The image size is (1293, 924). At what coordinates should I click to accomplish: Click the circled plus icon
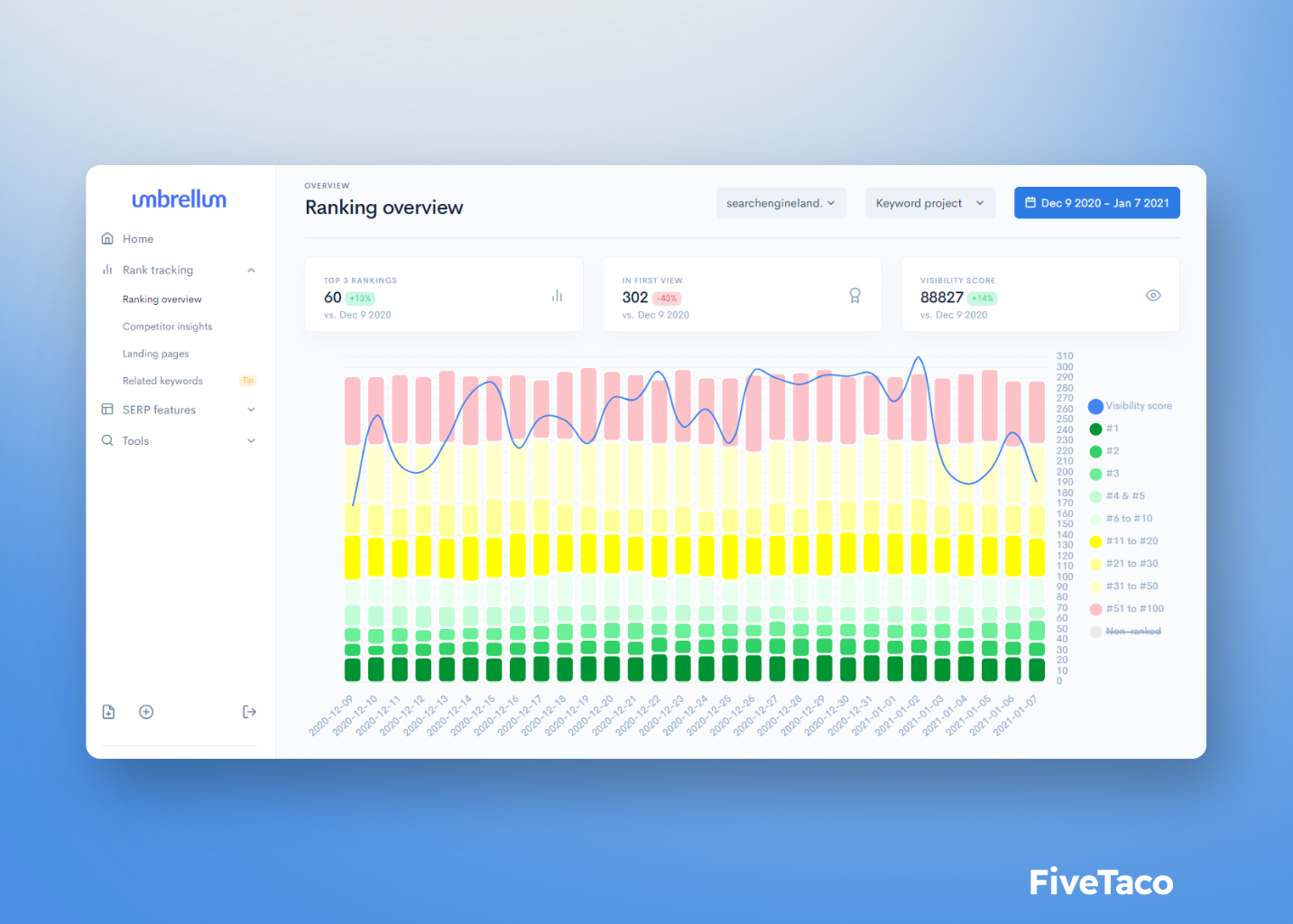(146, 712)
